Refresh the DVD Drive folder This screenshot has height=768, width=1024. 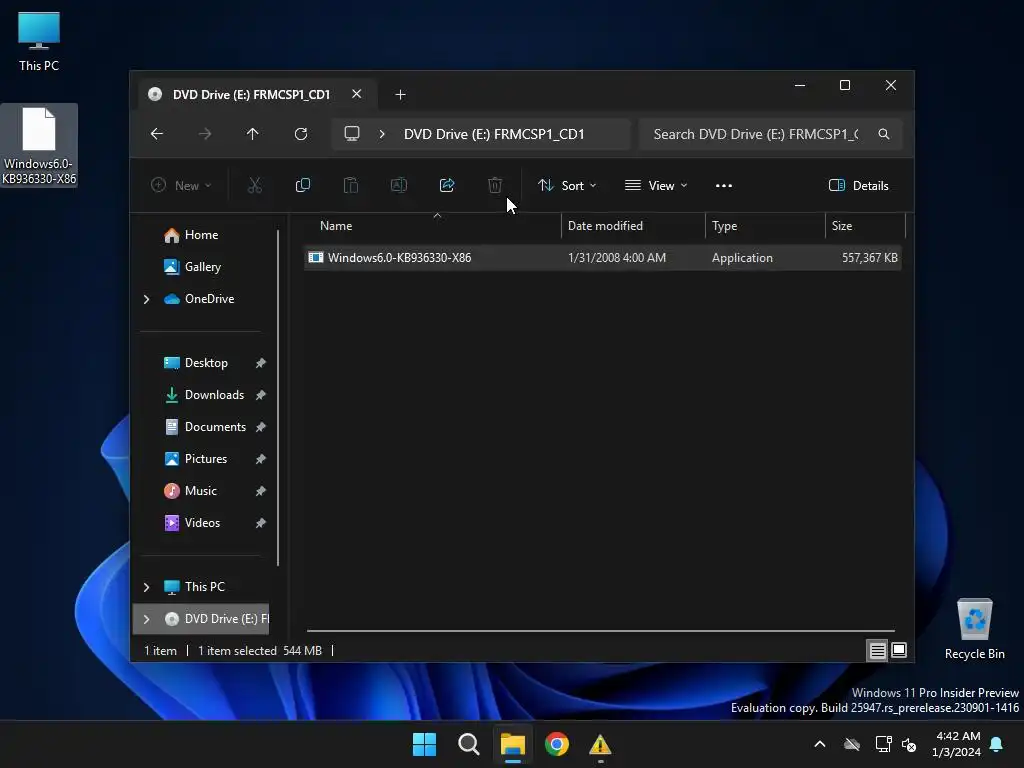[300, 134]
